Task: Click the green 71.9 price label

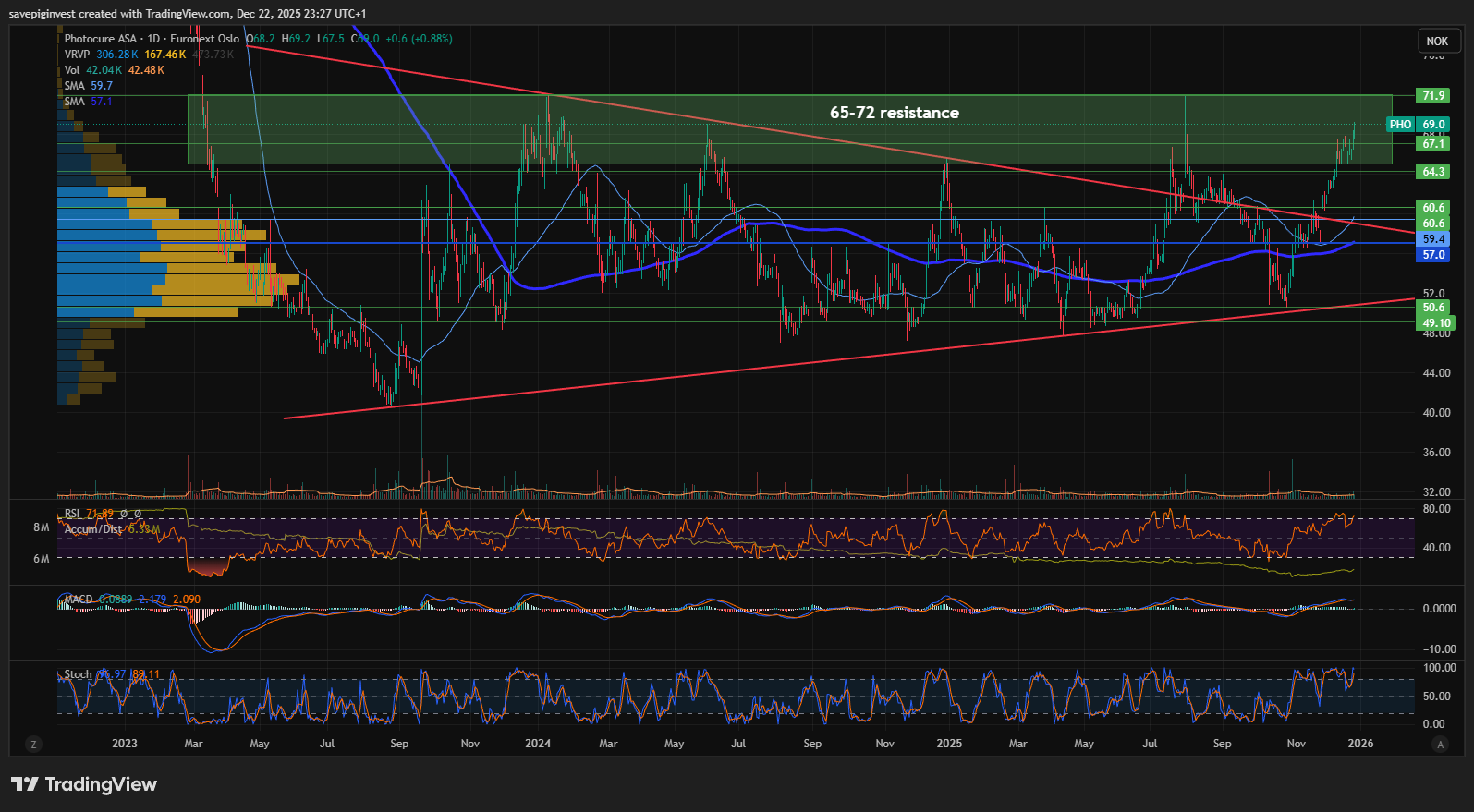Action: coord(1433,96)
